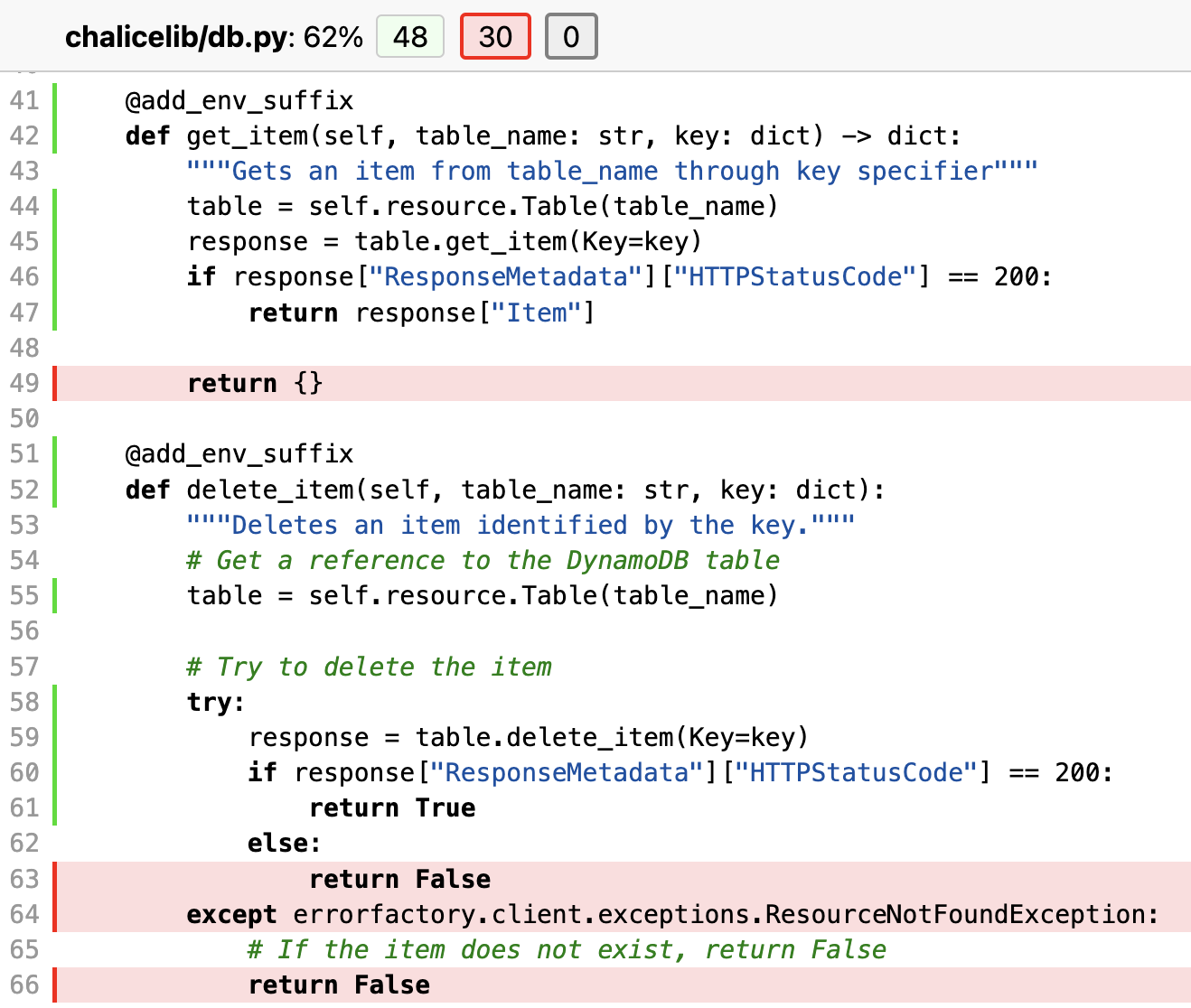Click the 'else:' line
Screen dimensions: 1191x1008
285,843
